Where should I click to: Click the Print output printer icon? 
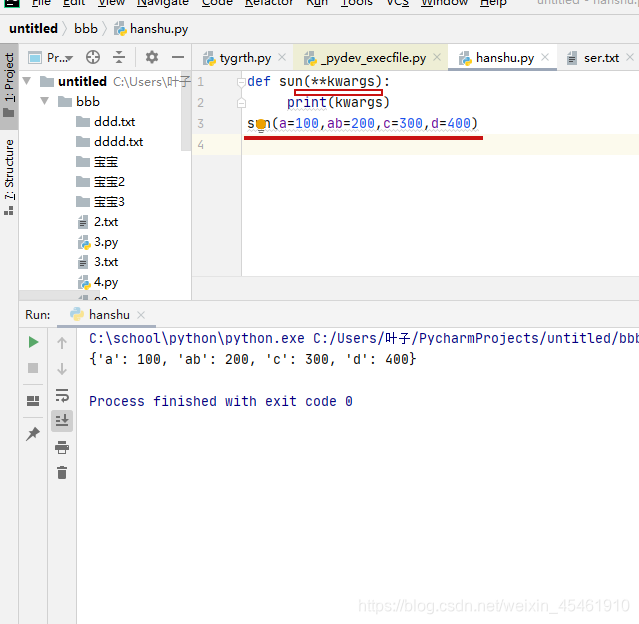coord(62,447)
